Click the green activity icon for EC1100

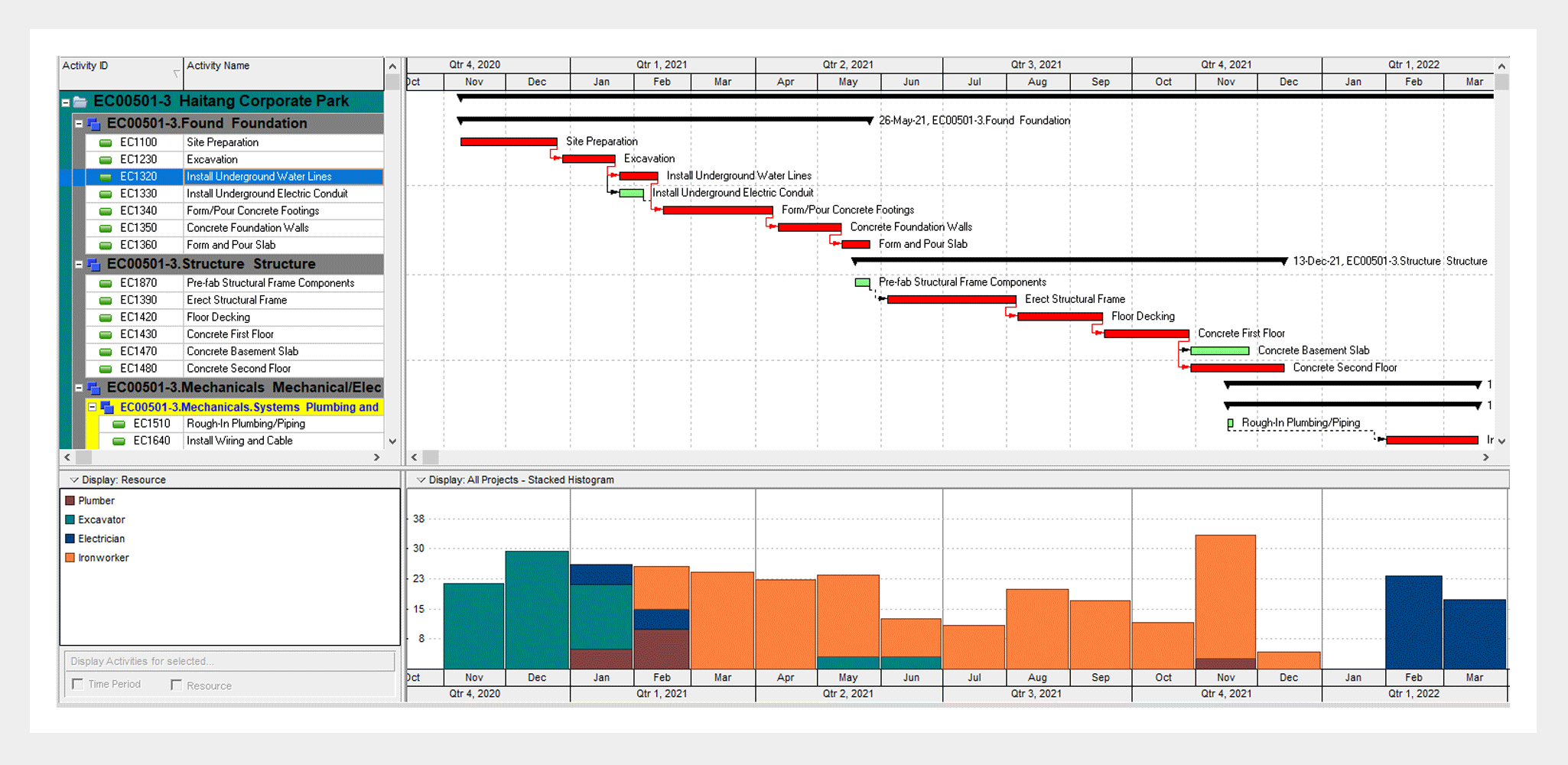[106, 143]
